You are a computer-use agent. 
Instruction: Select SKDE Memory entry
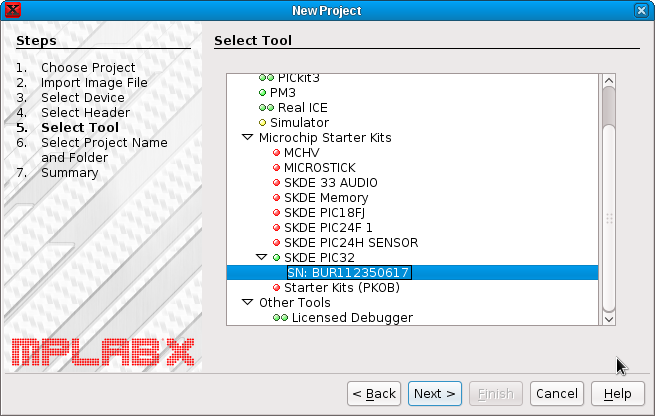click(x=326, y=198)
